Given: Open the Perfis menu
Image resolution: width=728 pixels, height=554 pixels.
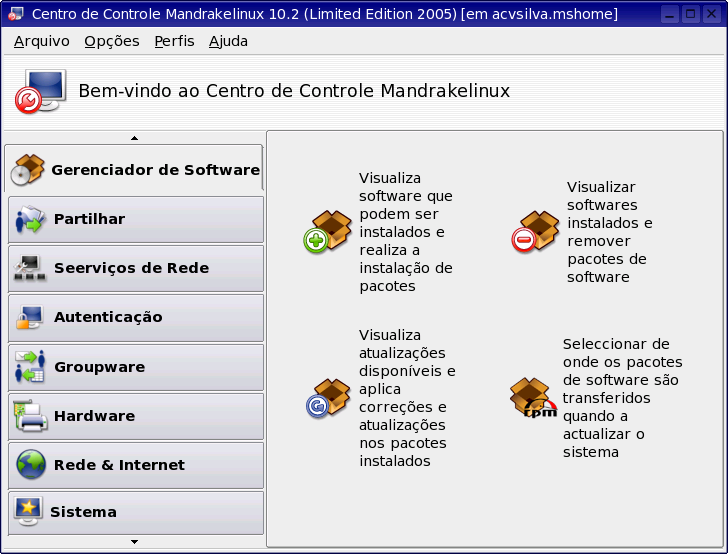Looking at the screenshot, I should (174, 41).
